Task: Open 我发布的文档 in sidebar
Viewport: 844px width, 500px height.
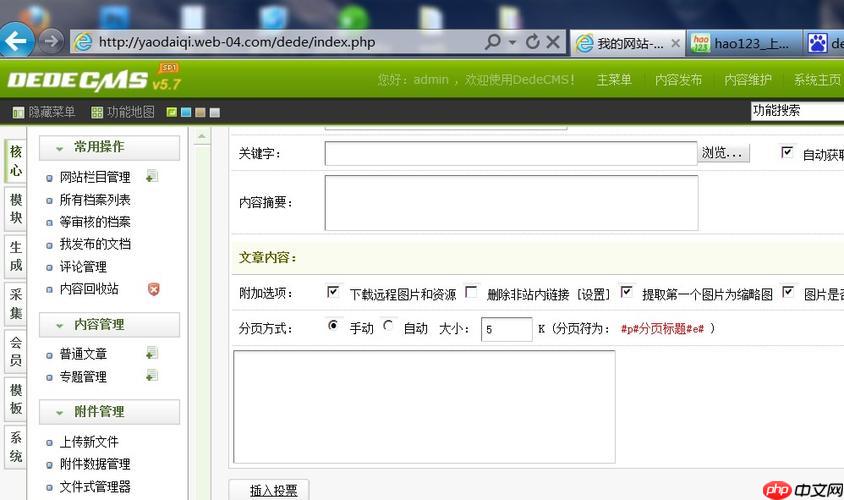Action: [95, 244]
